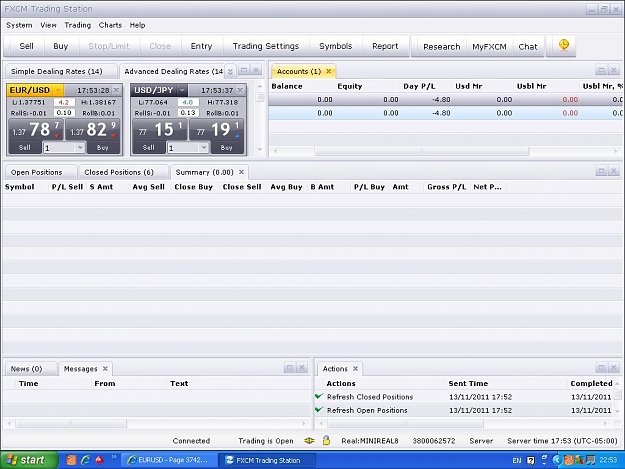This screenshot has height=469, width=625.
Task: Close the Accounts tab
Action: tap(328, 71)
